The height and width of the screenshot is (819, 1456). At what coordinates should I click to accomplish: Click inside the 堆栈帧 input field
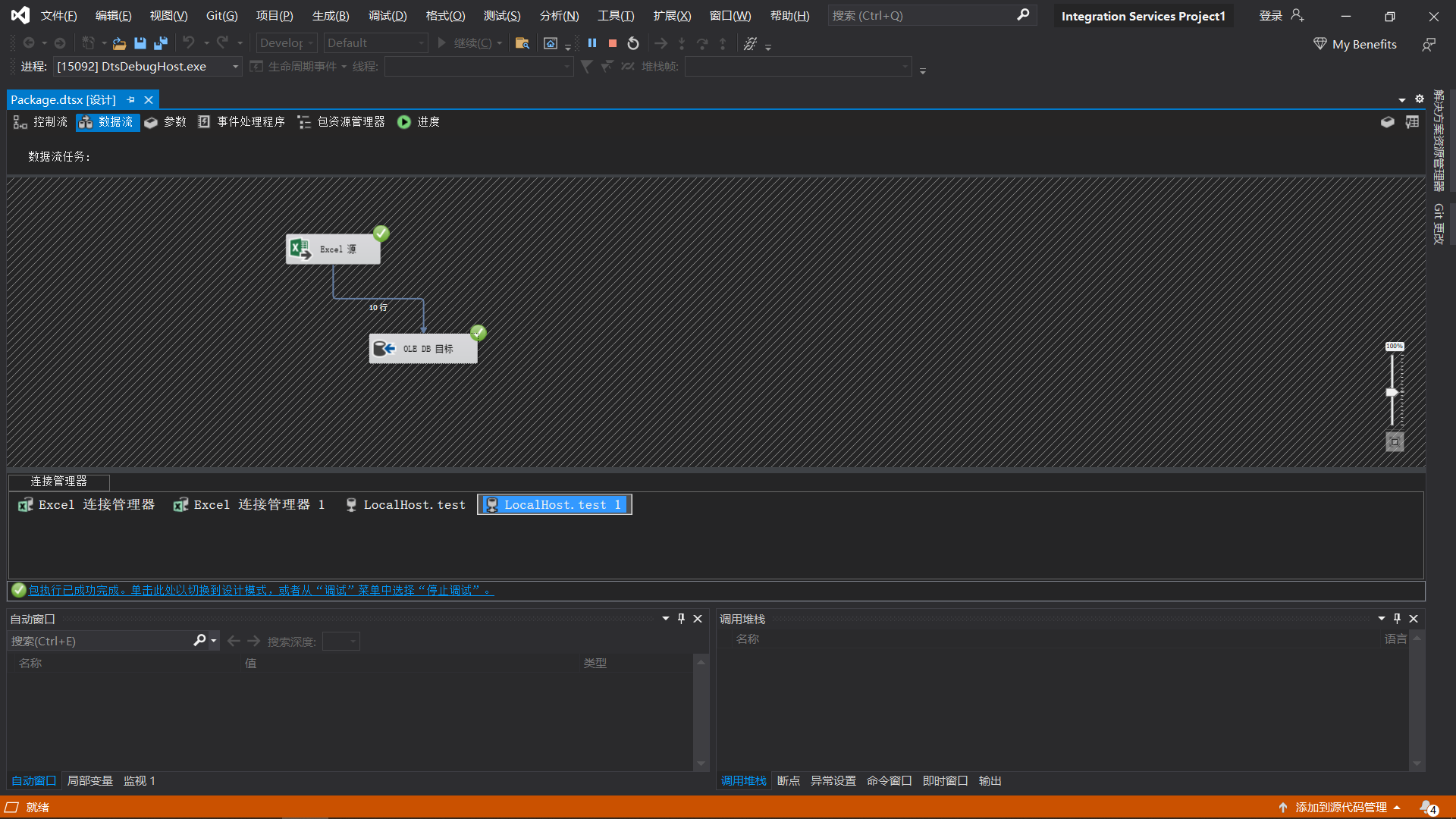click(796, 67)
